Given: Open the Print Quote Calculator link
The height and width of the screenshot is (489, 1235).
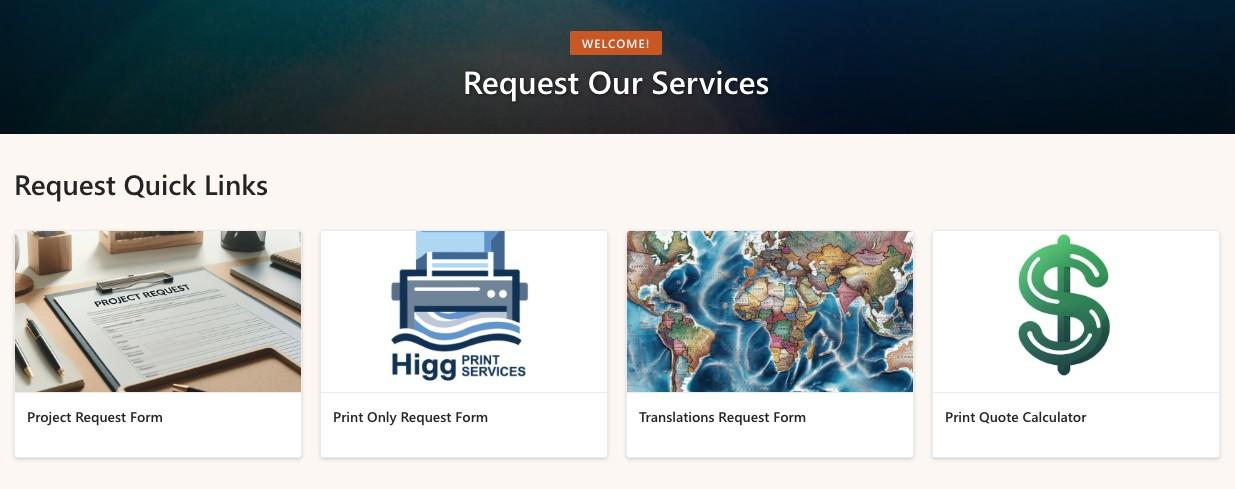Looking at the screenshot, I should coord(1016,417).
